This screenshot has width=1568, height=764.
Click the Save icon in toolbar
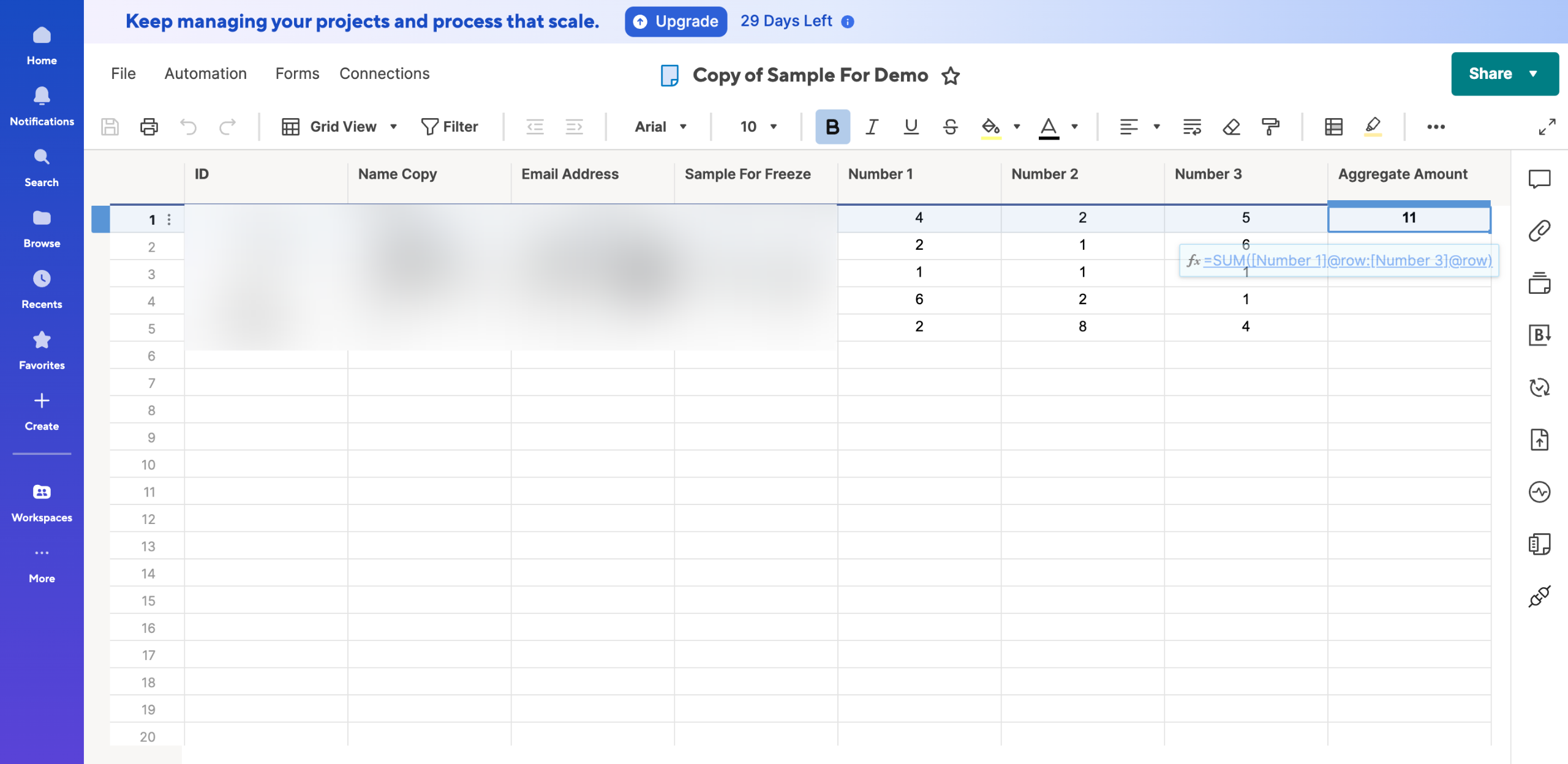(110, 127)
